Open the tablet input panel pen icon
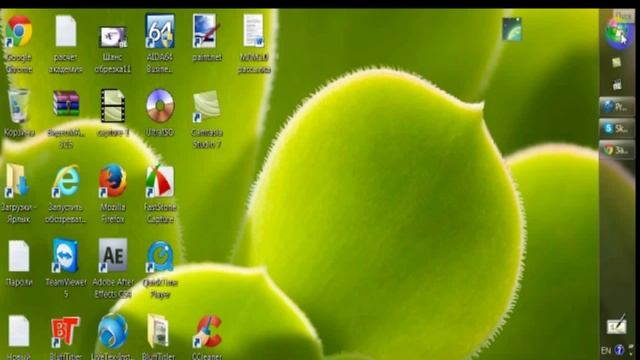The height and width of the screenshot is (360, 640). [x=617, y=324]
